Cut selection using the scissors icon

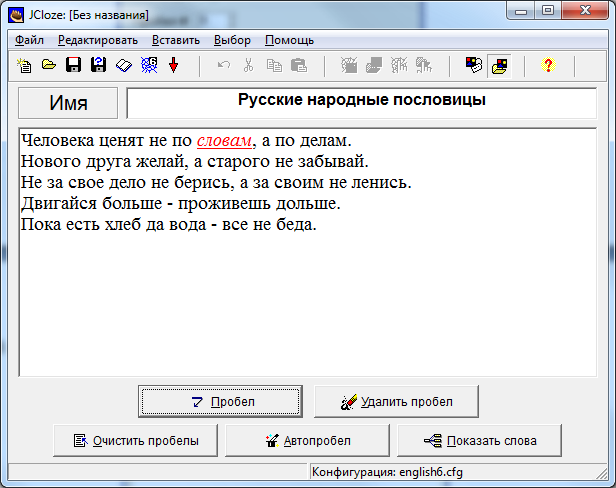(x=248, y=65)
